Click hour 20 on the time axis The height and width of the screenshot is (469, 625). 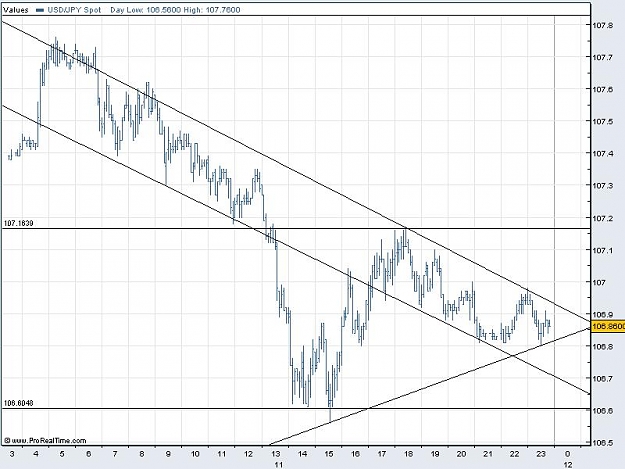click(461, 453)
